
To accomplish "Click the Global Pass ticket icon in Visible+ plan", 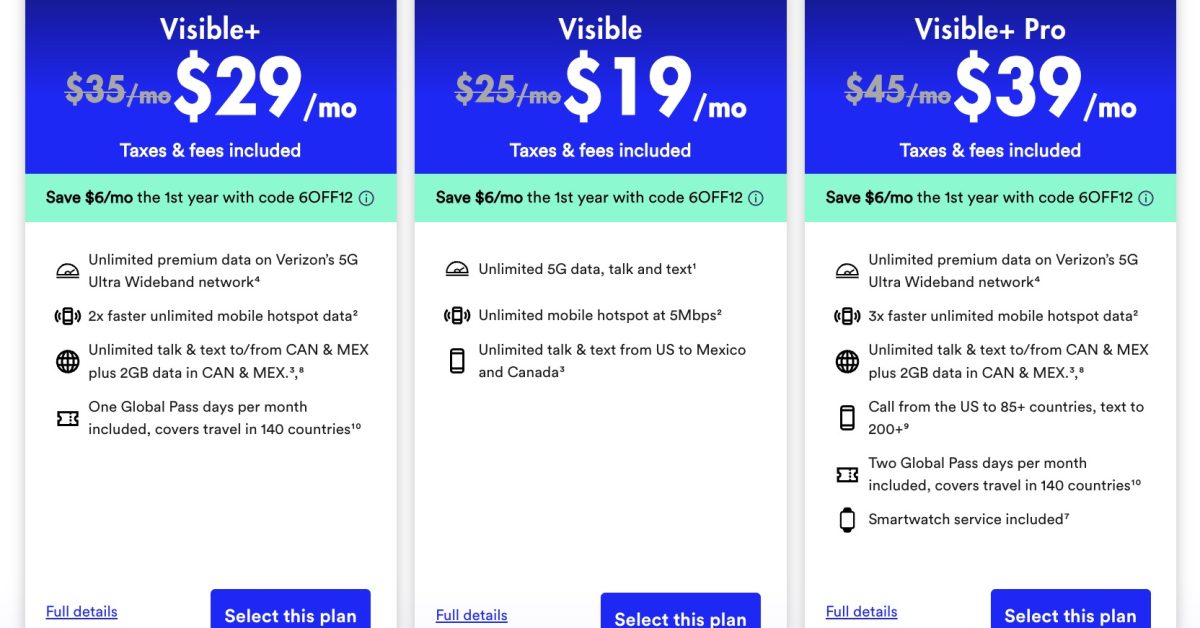I will click(x=67, y=418).
